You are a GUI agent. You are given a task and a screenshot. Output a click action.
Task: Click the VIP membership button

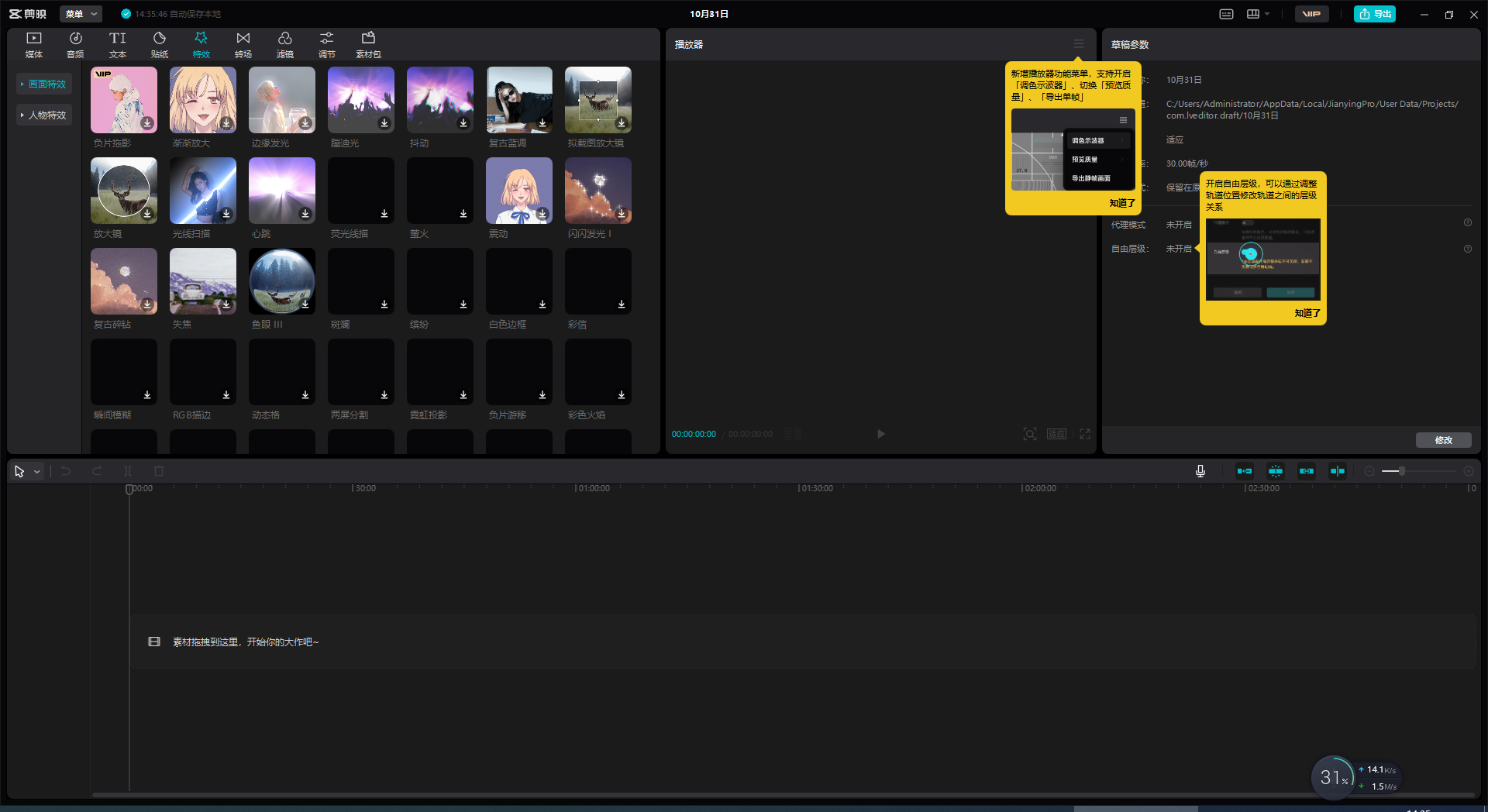[1311, 14]
